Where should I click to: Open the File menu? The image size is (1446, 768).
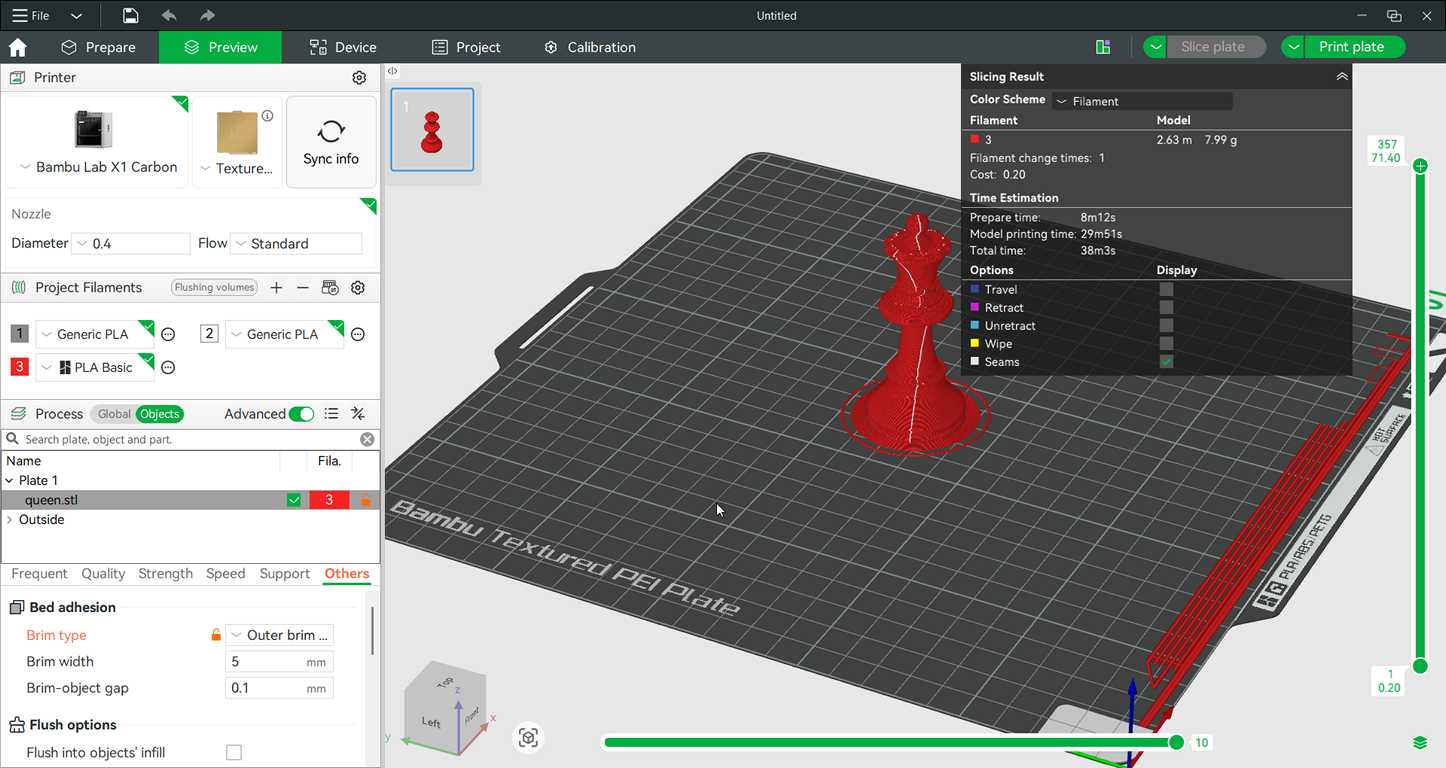pos(31,16)
